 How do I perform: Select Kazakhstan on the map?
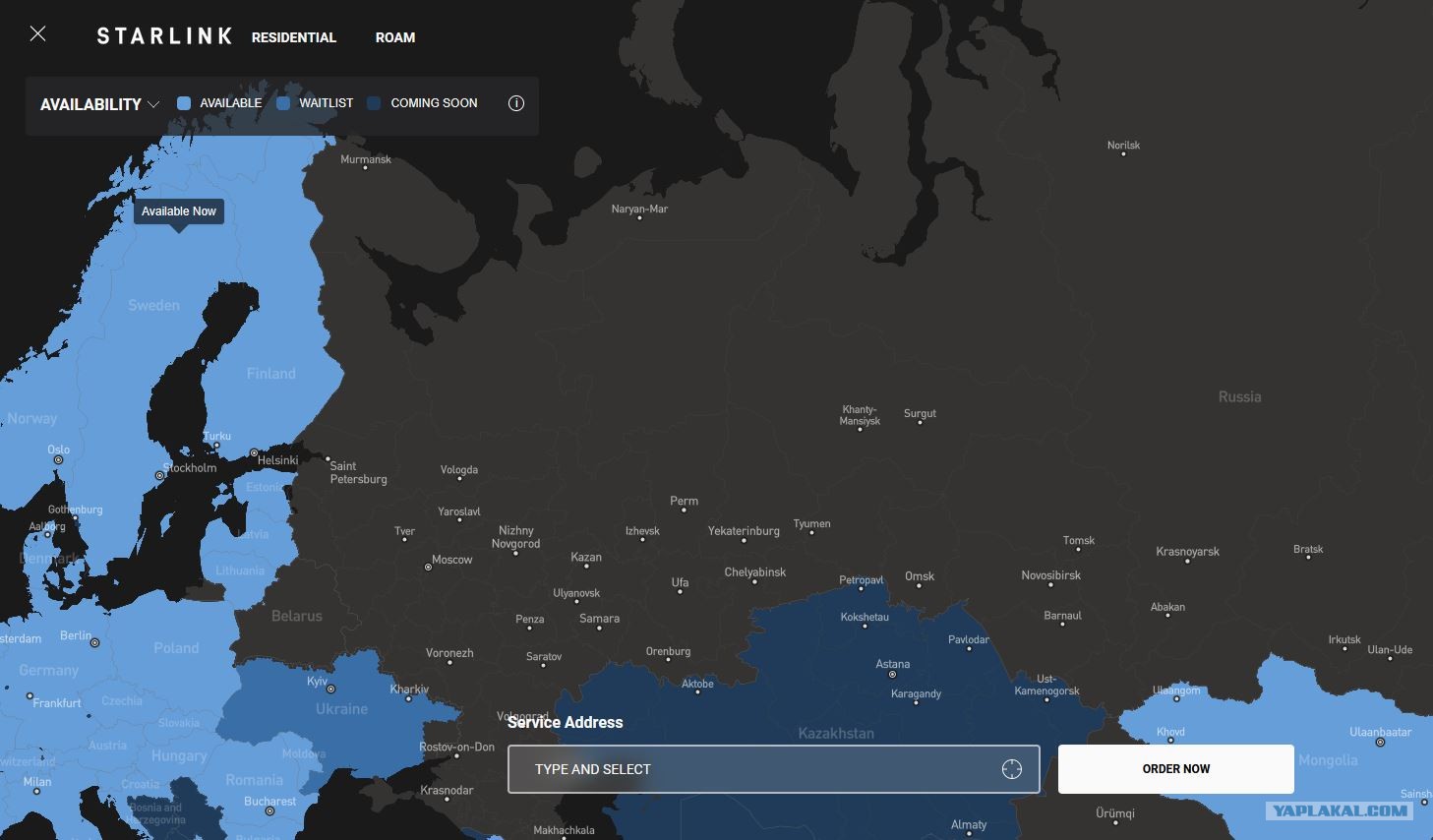pyautogui.click(x=836, y=734)
